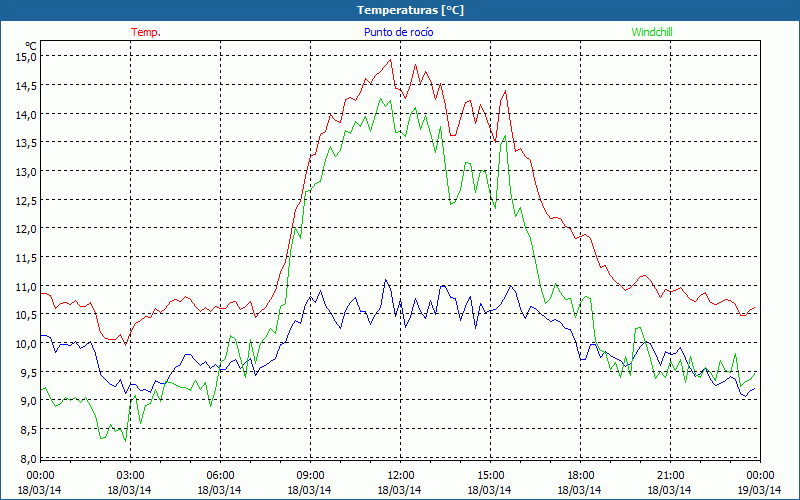Click the 21:00 time axis label
The width and height of the screenshot is (800, 500).
tap(670, 475)
